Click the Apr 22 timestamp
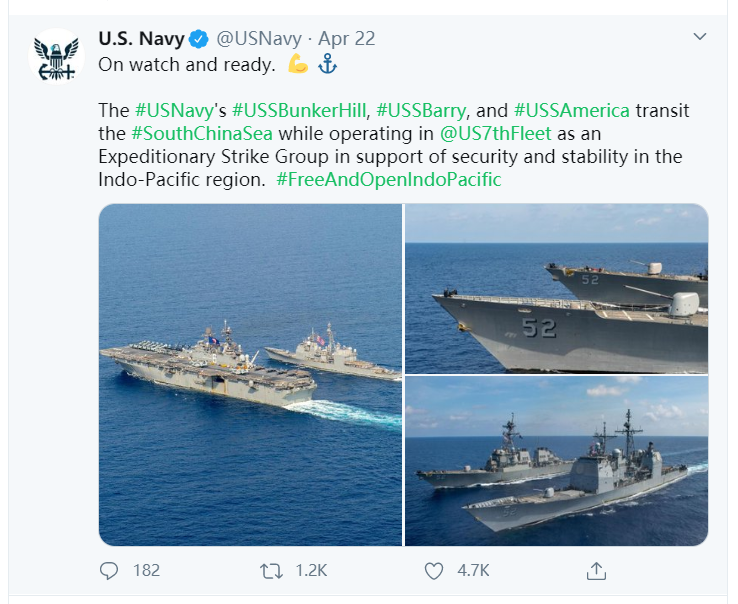This screenshot has width=738, height=604. coord(347,39)
